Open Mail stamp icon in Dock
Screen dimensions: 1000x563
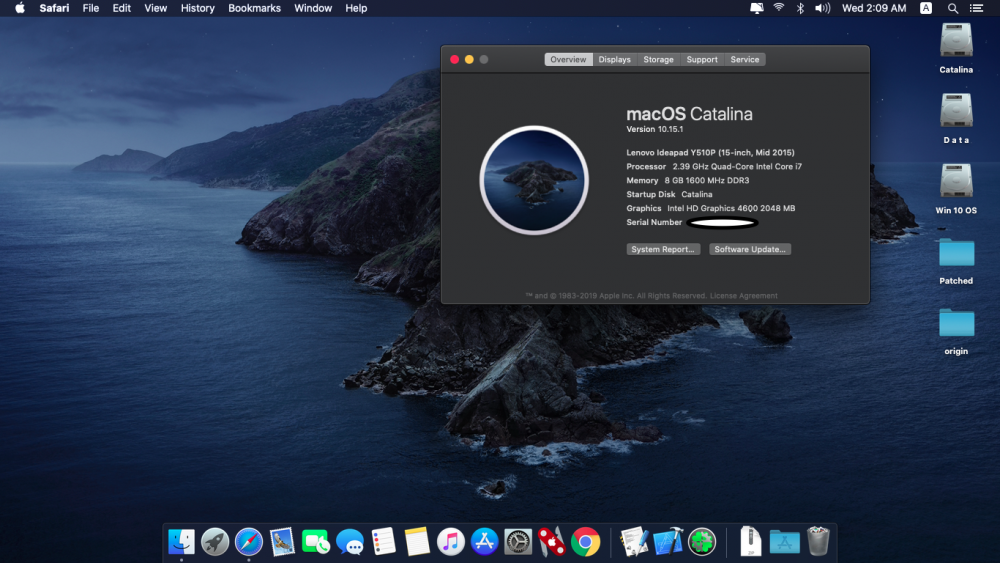[x=282, y=542]
